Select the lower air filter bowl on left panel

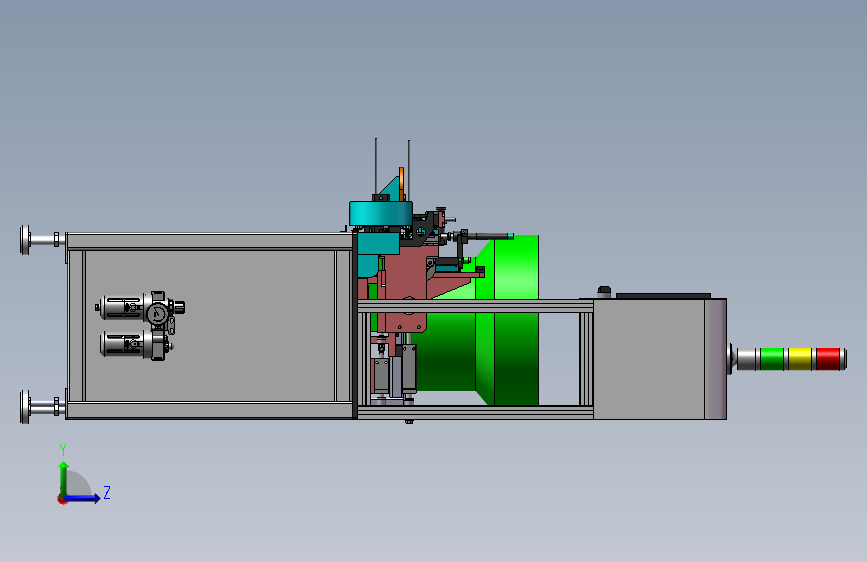[122, 344]
